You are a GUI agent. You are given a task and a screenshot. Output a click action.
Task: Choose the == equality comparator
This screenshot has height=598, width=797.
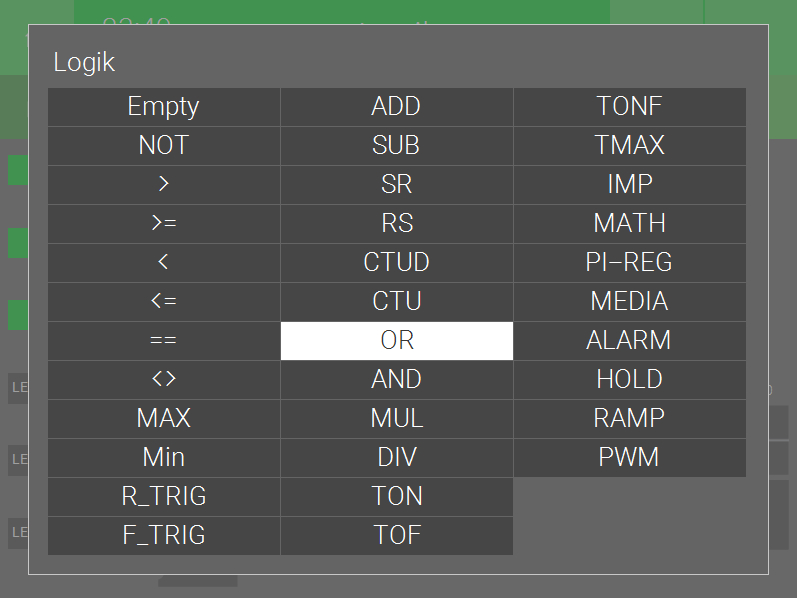164,341
